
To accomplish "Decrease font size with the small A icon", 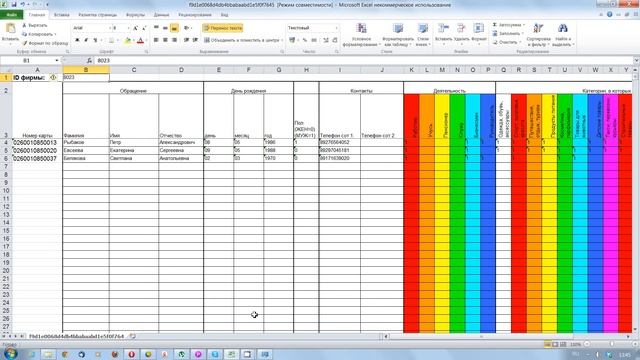I will 144,28.
